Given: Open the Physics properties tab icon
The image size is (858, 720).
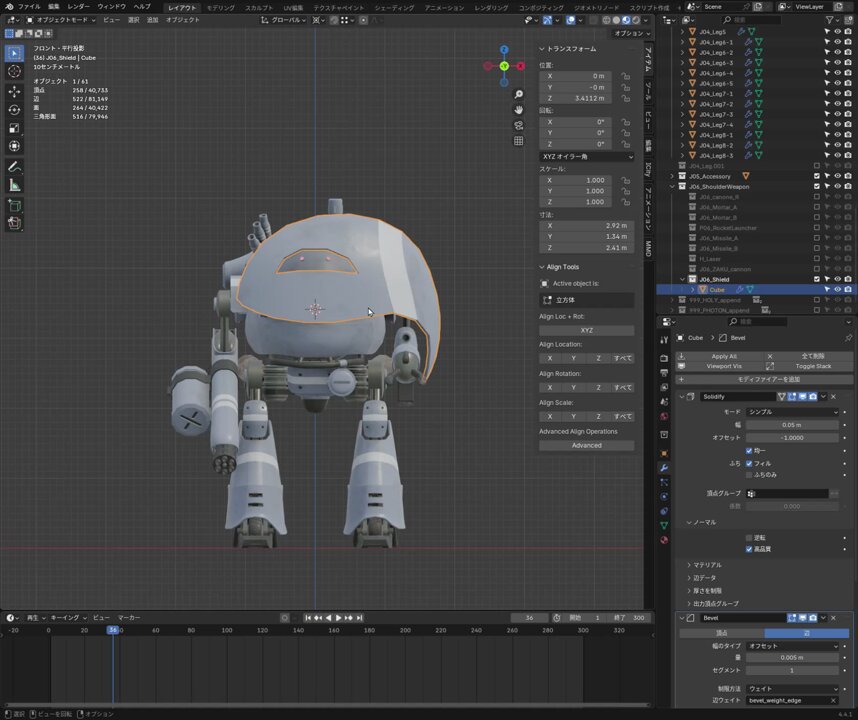Looking at the screenshot, I should click(664, 497).
